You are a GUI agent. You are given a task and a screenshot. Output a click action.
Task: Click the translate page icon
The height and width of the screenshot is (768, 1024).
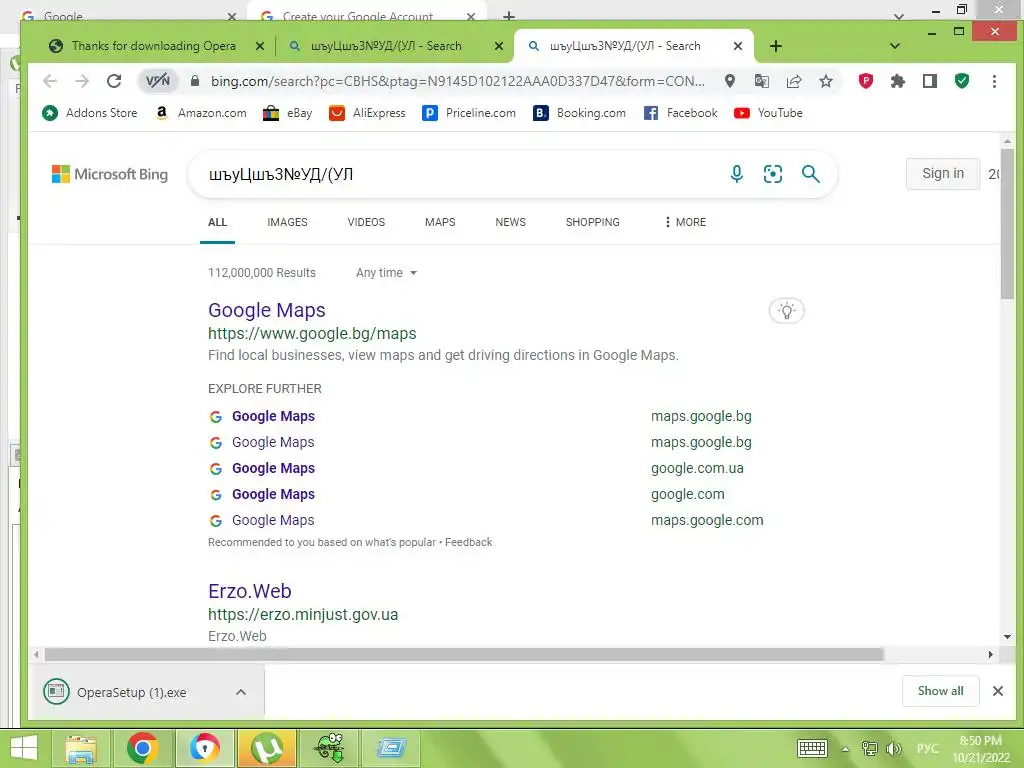761,81
